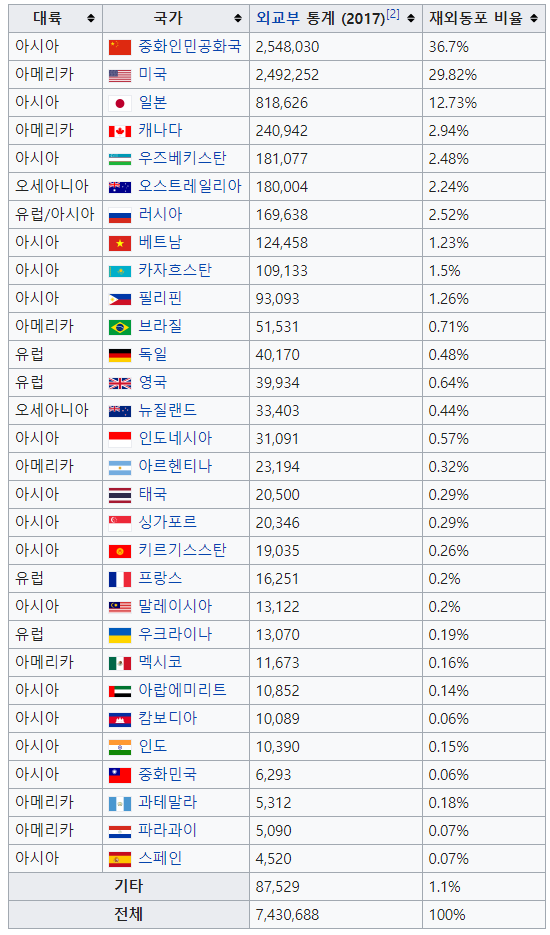Click the Indonesia flag icon
The width and height of the screenshot is (550, 935).
click(x=120, y=439)
